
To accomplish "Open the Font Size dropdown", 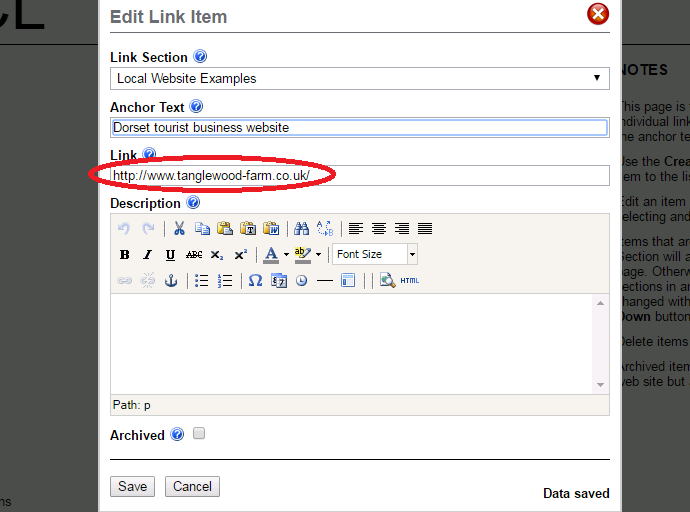I will 374,254.
